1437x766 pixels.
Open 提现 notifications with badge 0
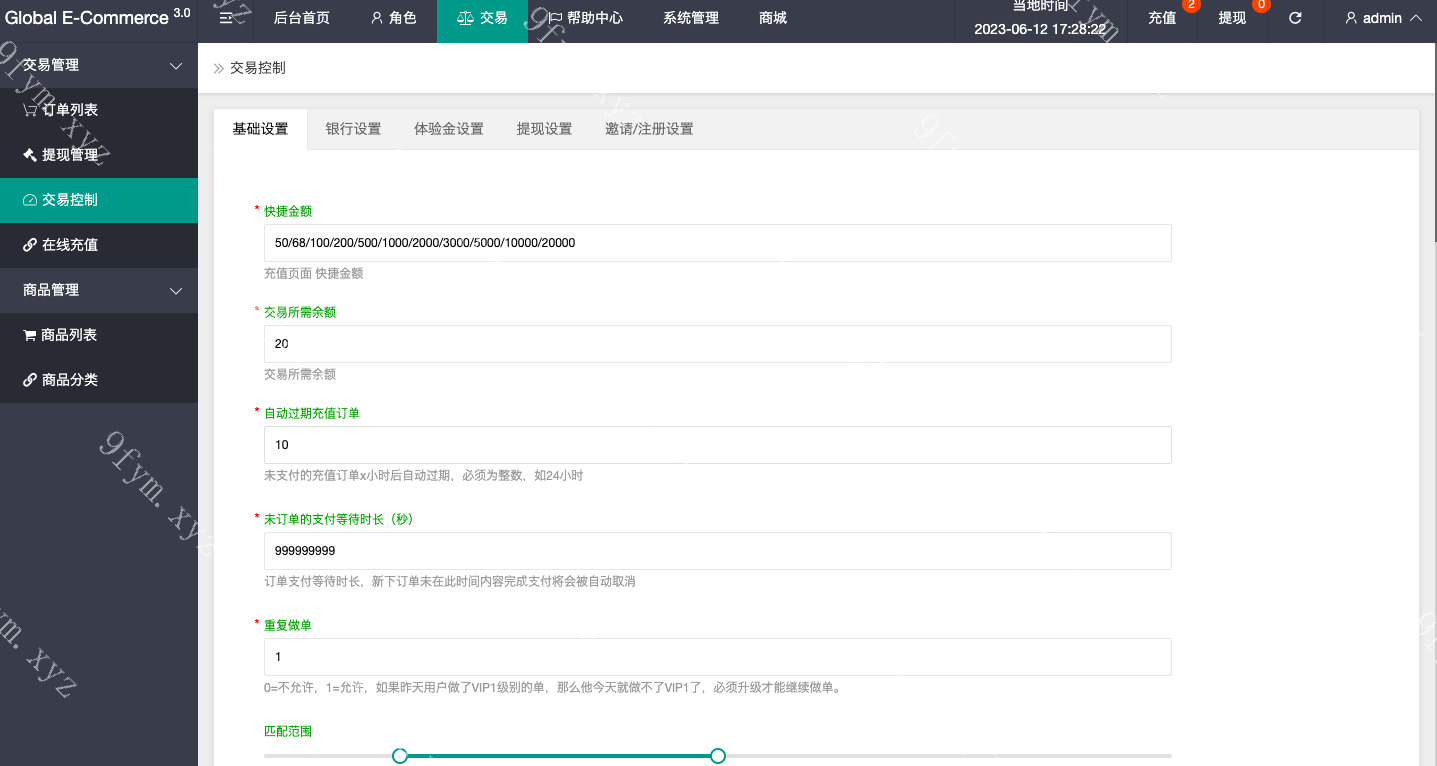pyautogui.click(x=1232, y=18)
